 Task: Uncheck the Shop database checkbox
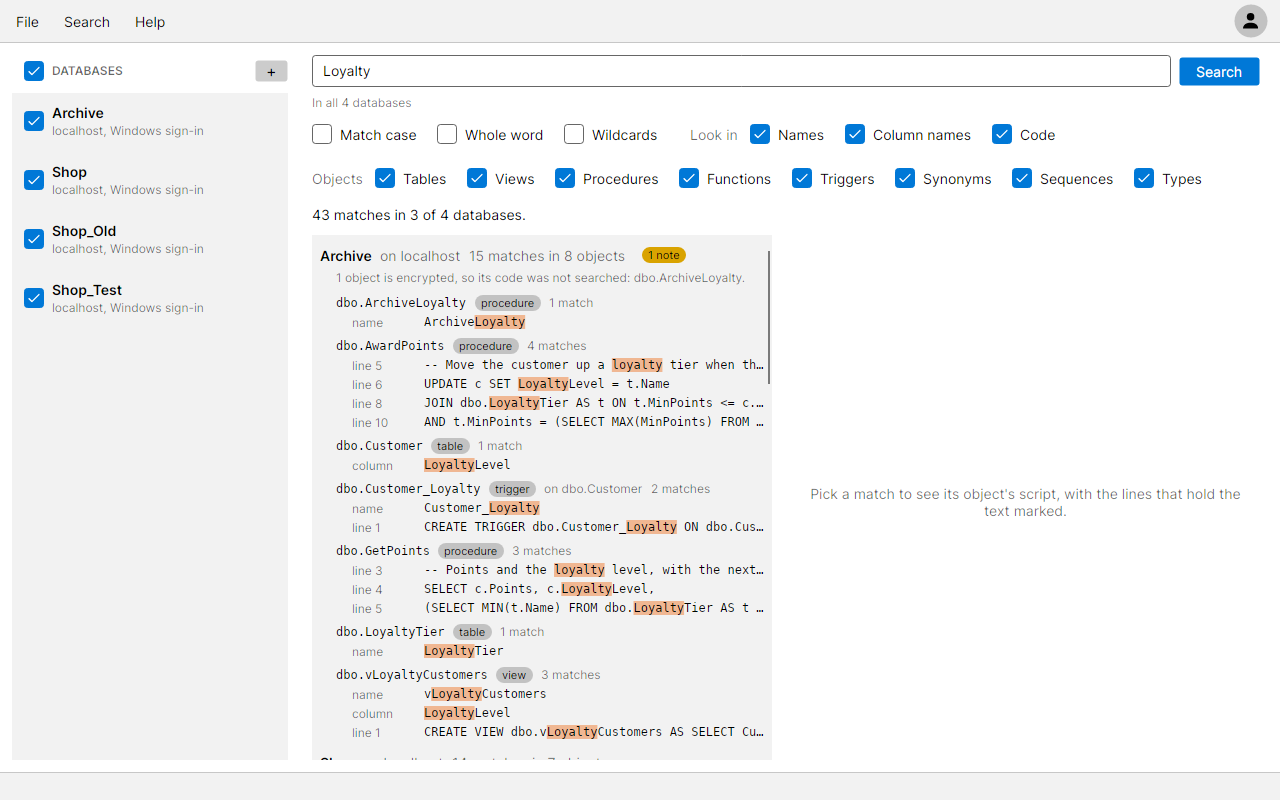[x=34, y=180]
